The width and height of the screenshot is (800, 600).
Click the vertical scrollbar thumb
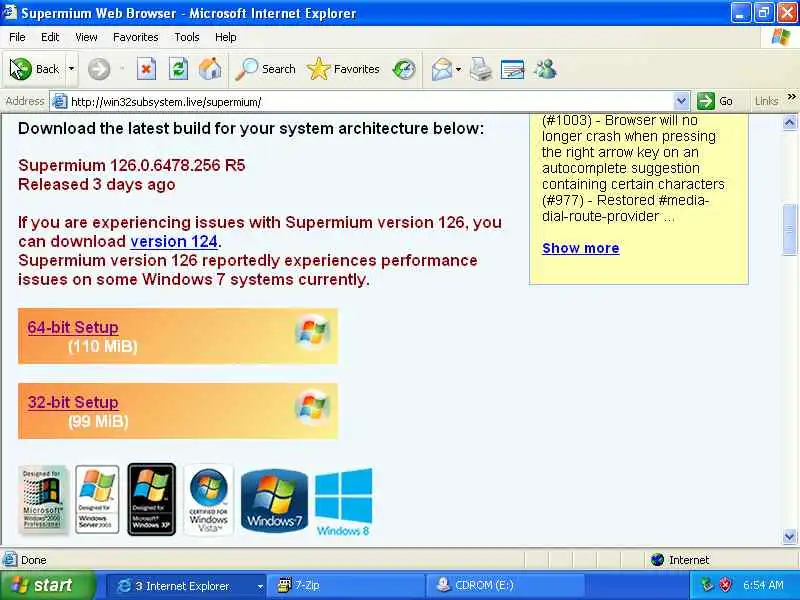[x=789, y=230]
